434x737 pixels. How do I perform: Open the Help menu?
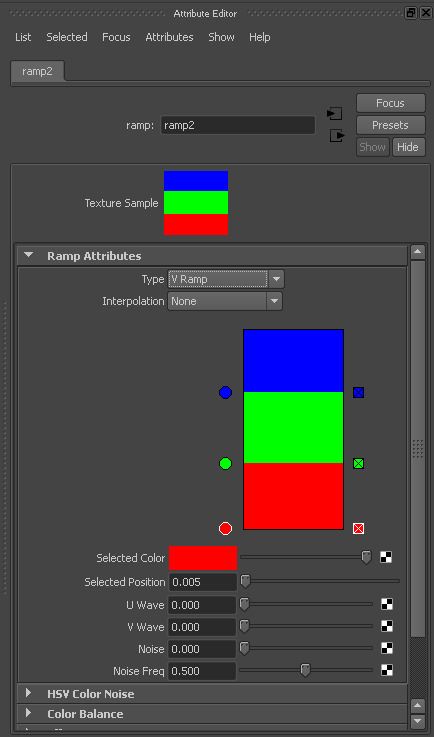pos(260,37)
